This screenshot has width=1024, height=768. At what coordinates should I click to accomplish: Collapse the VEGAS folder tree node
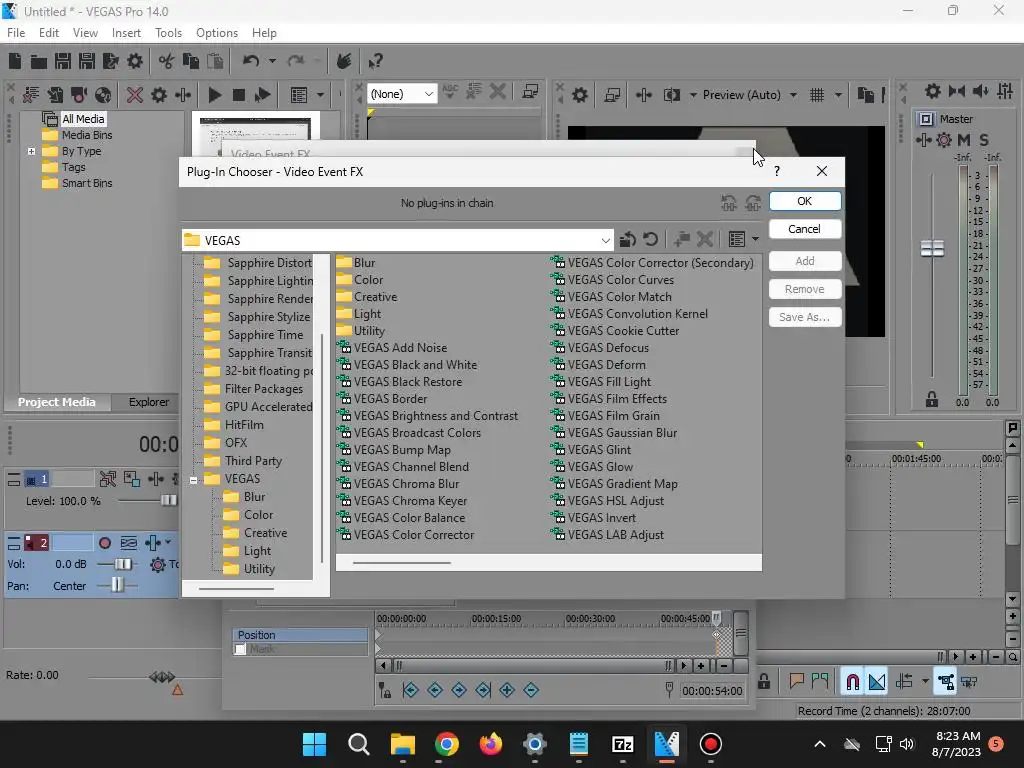[x=193, y=480]
